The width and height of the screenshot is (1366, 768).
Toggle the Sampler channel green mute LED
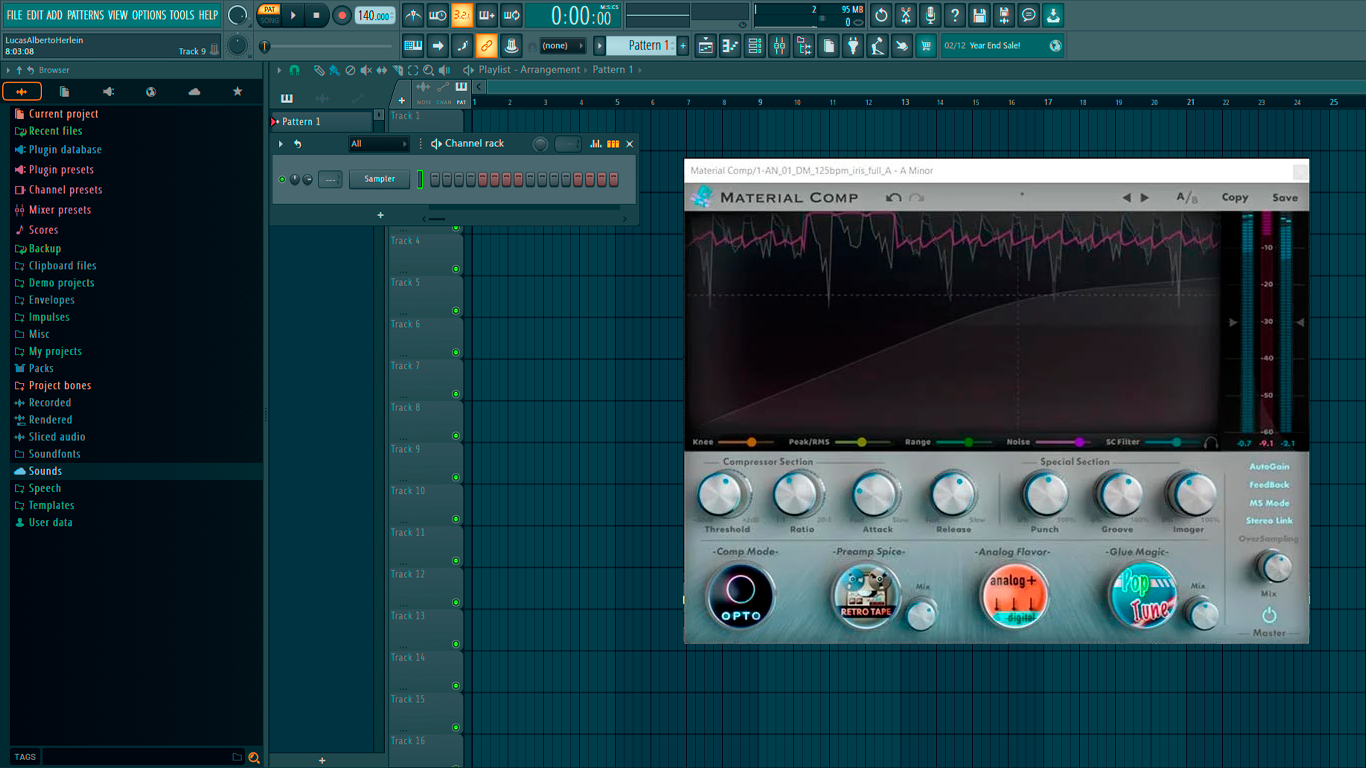click(282, 179)
